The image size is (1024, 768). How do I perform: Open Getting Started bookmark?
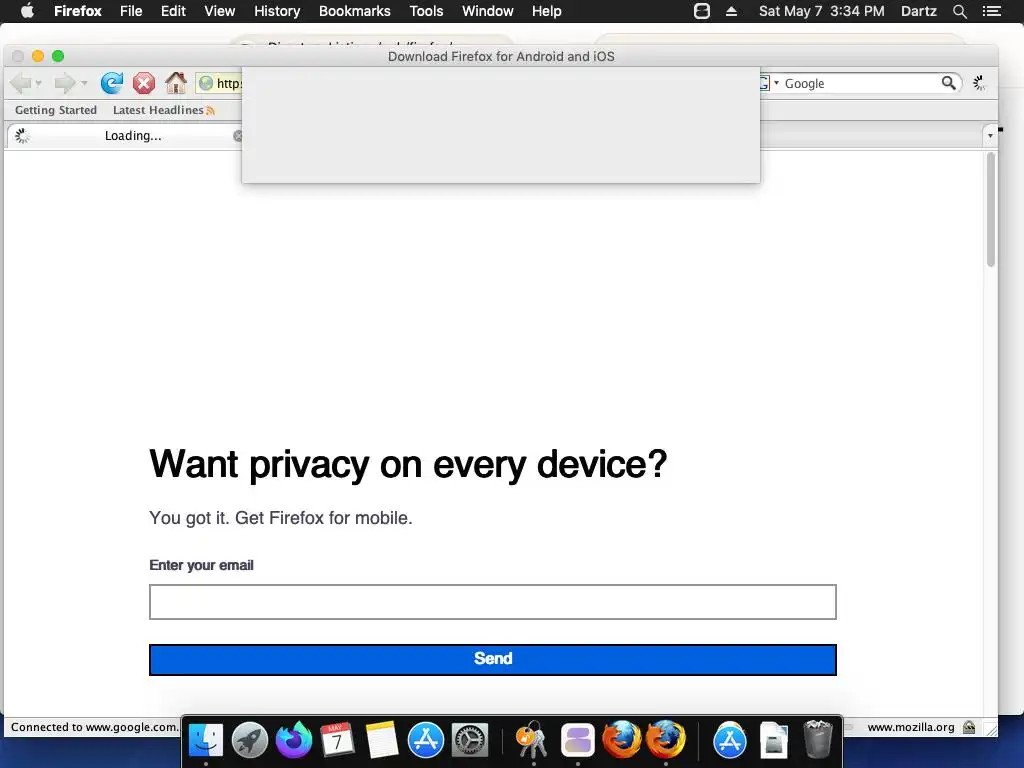(x=56, y=110)
